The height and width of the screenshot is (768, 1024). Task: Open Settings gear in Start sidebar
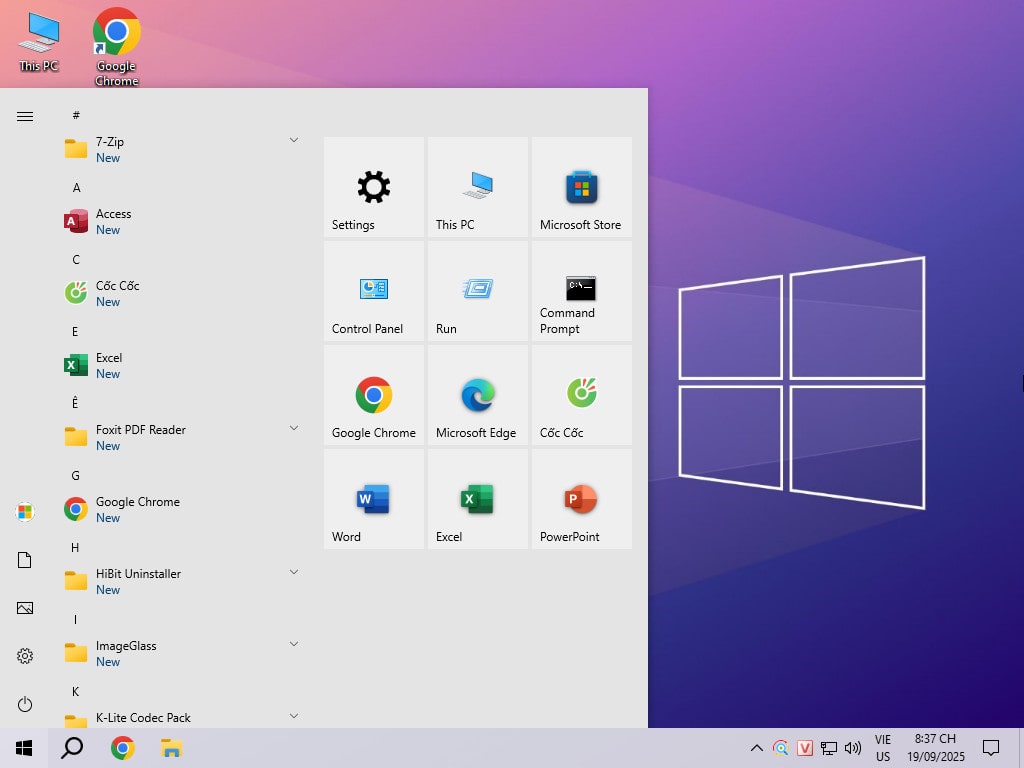pos(25,656)
